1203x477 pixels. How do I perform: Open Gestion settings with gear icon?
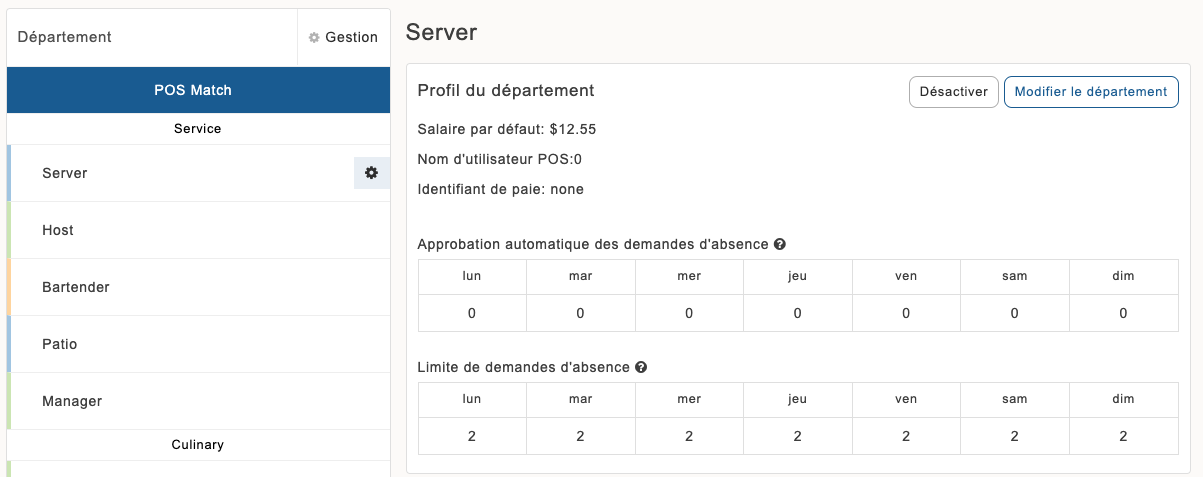click(343, 37)
